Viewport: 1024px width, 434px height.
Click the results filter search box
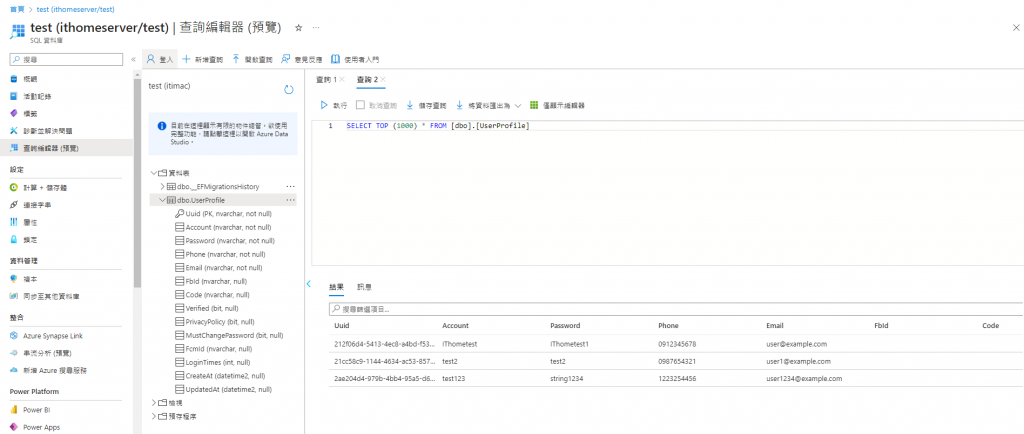[676, 309]
